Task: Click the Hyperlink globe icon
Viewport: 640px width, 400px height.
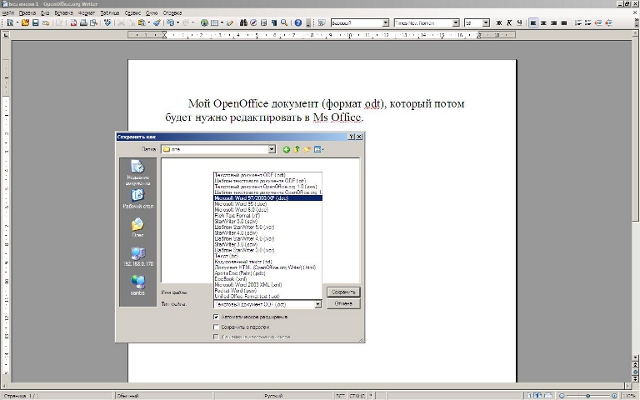Action: 204,23
